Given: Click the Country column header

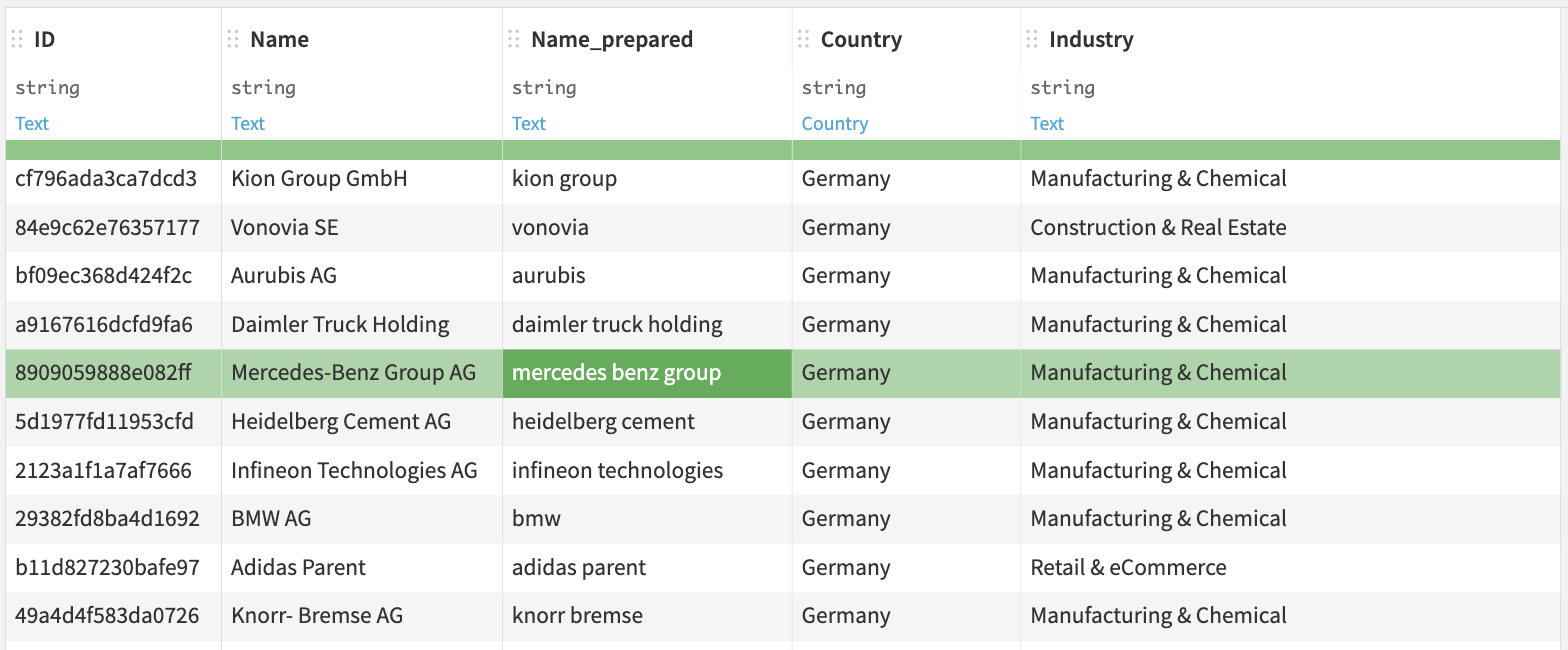Looking at the screenshot, I should pos(862,39).
